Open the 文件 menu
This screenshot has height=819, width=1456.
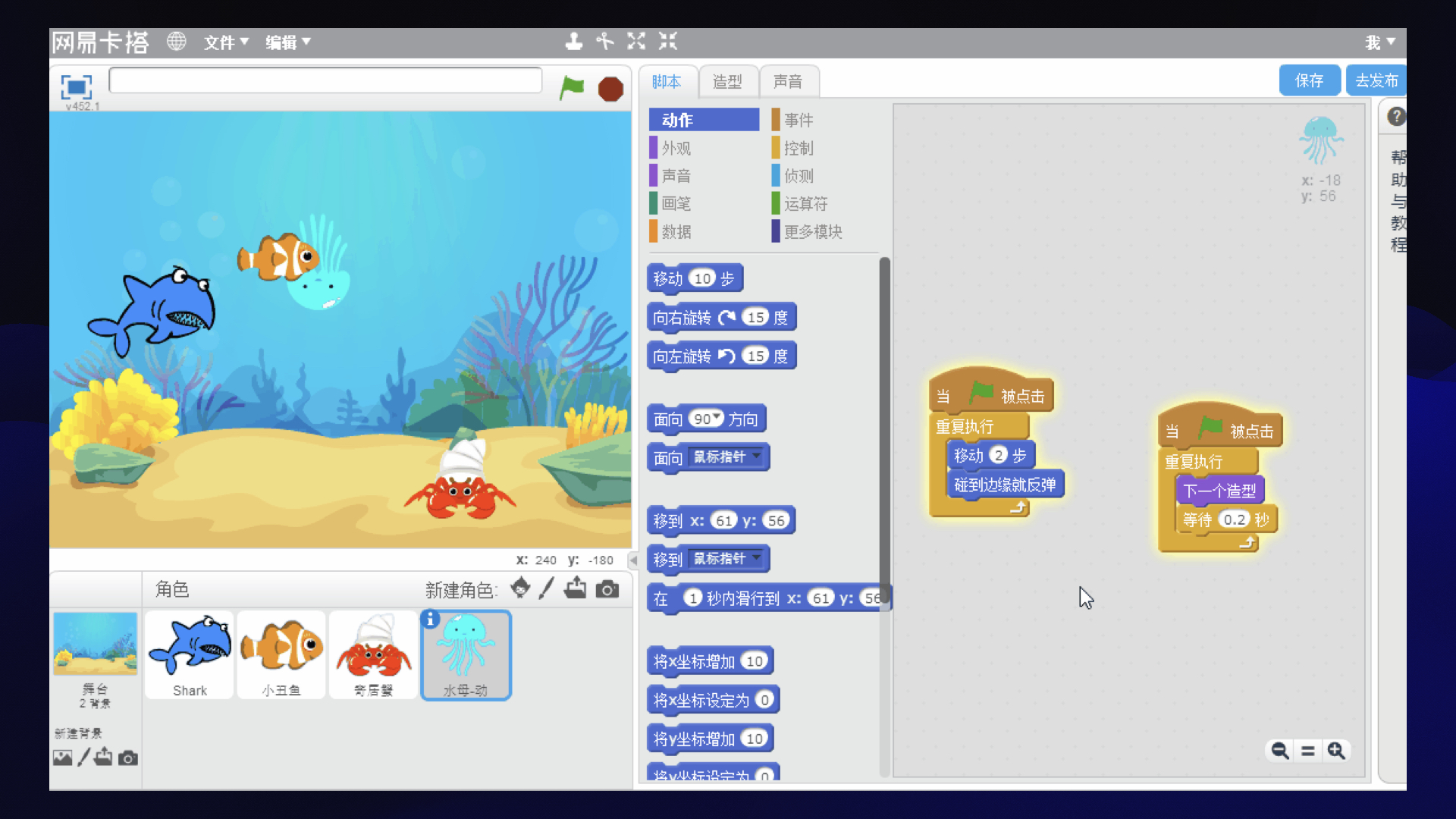(x=226, y=42)
